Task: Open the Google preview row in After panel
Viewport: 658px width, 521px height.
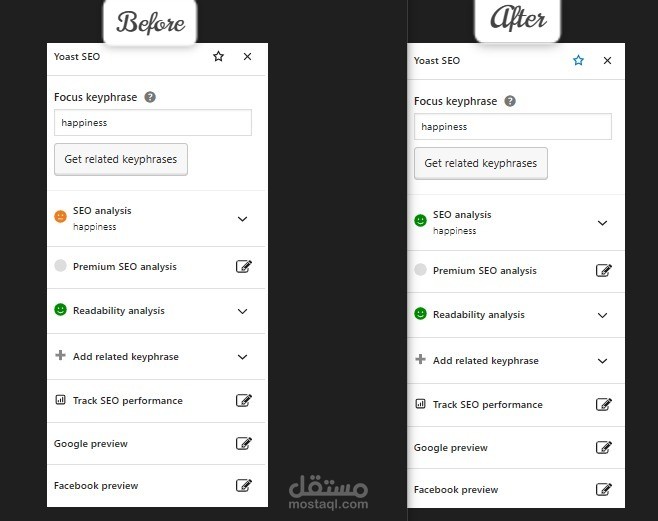Action: coord(516,448)
